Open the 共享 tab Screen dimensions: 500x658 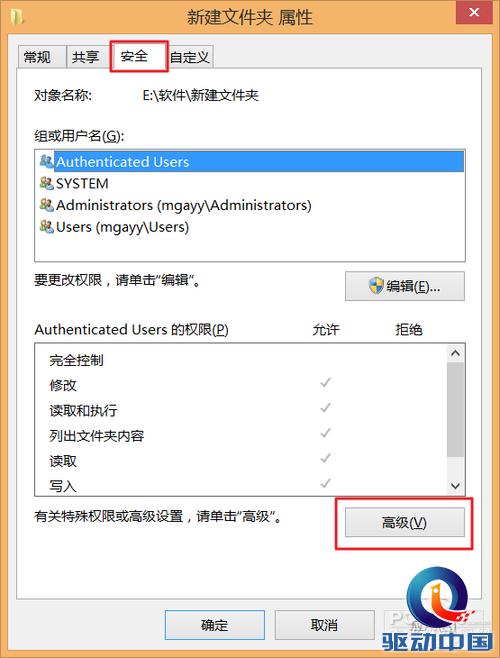(x=87, y=57)
